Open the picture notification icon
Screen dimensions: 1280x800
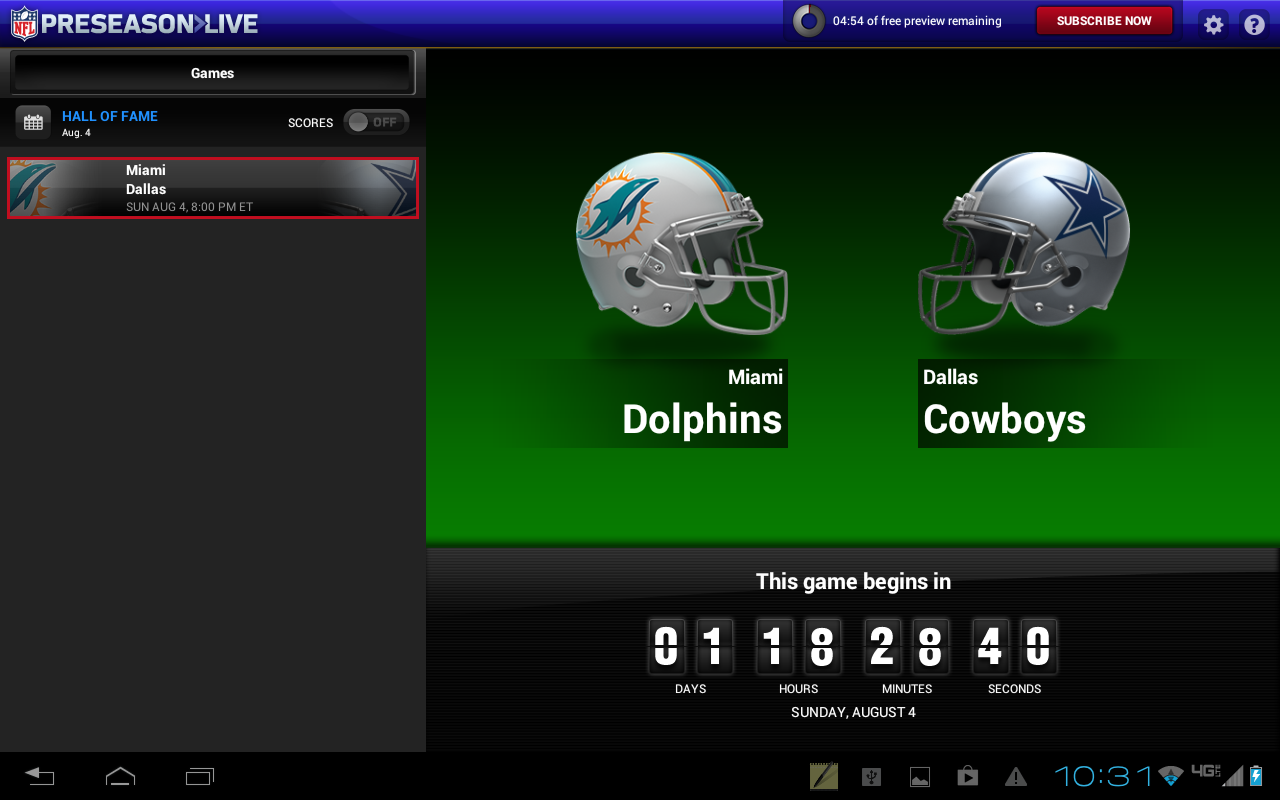920,777
